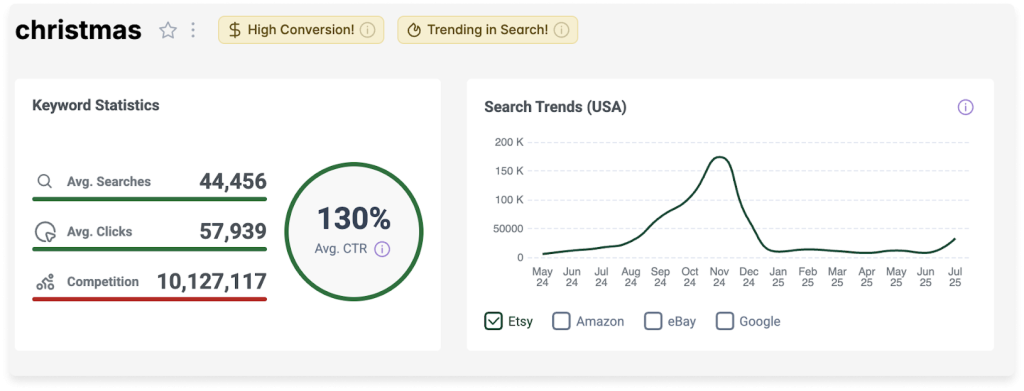1024x391 pixels.
Task: Click the christmas keyword title
Action: point(78,30)
